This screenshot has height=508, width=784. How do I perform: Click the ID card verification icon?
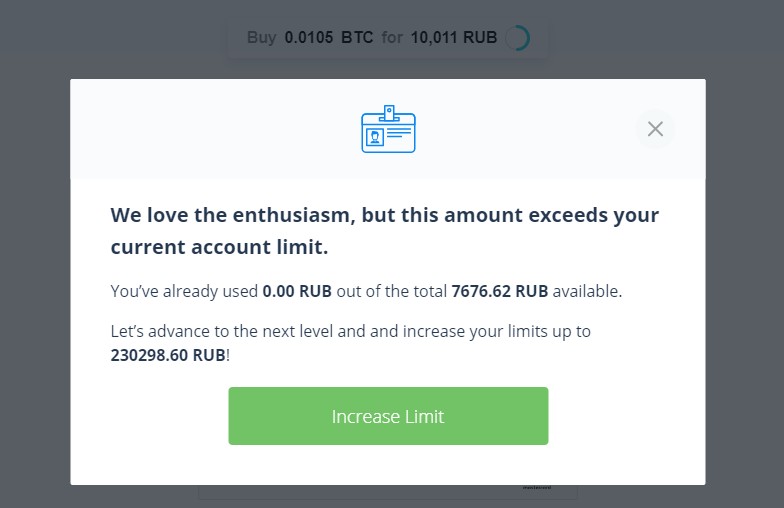(388, 129)
